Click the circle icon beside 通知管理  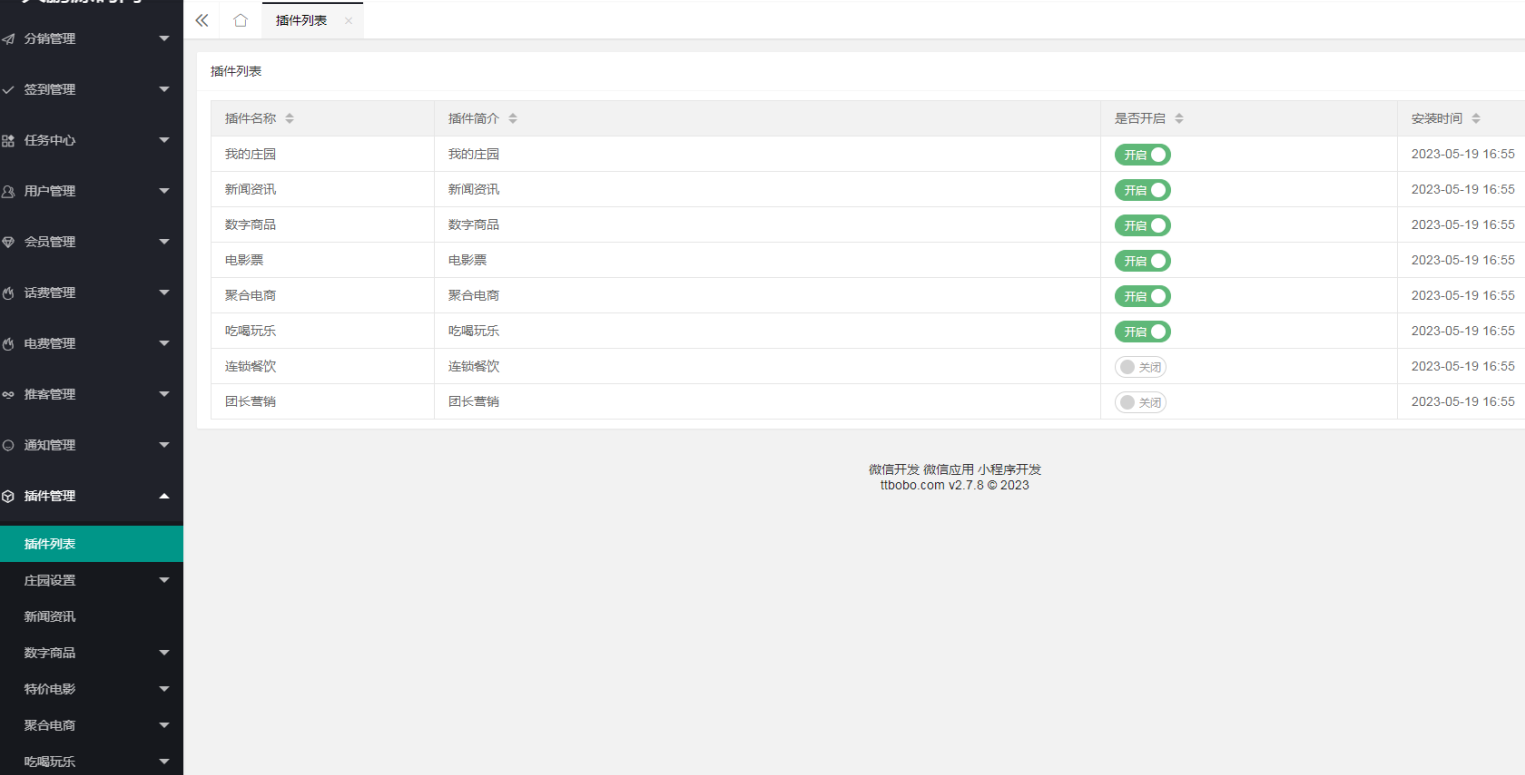9,445
